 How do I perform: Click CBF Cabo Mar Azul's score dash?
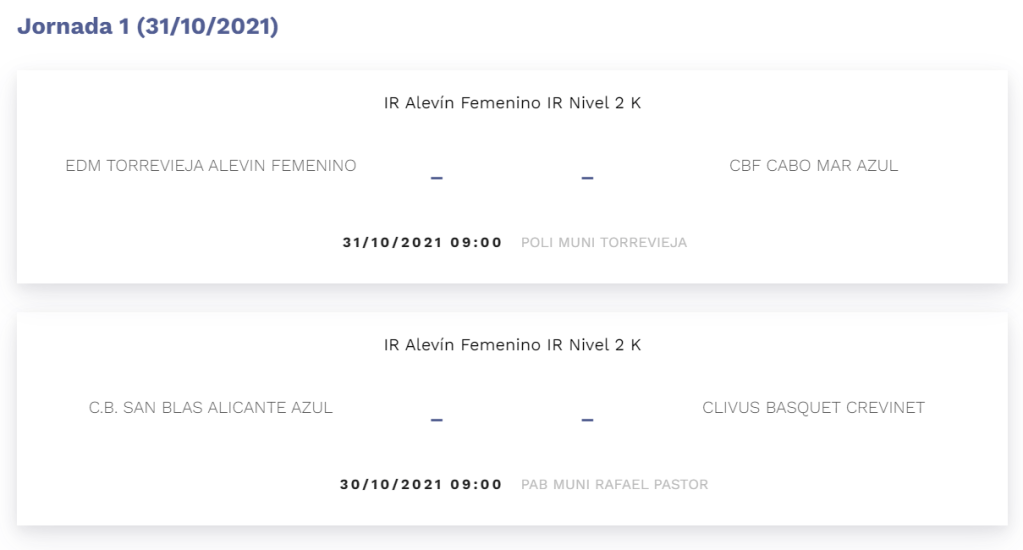pyautogui.click(x=587, y=179)
